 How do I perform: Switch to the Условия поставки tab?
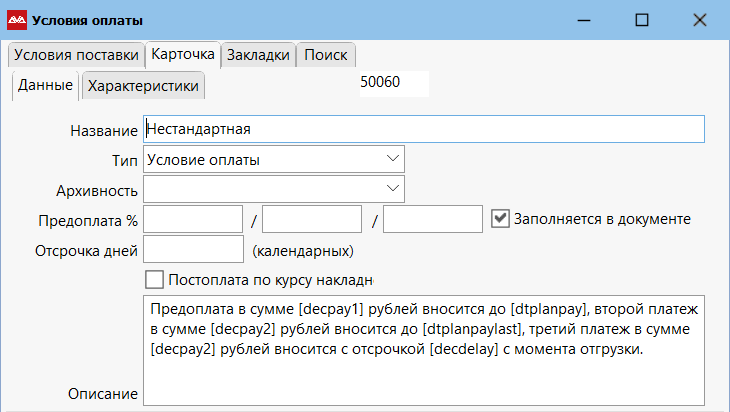[x=75, y=54]
